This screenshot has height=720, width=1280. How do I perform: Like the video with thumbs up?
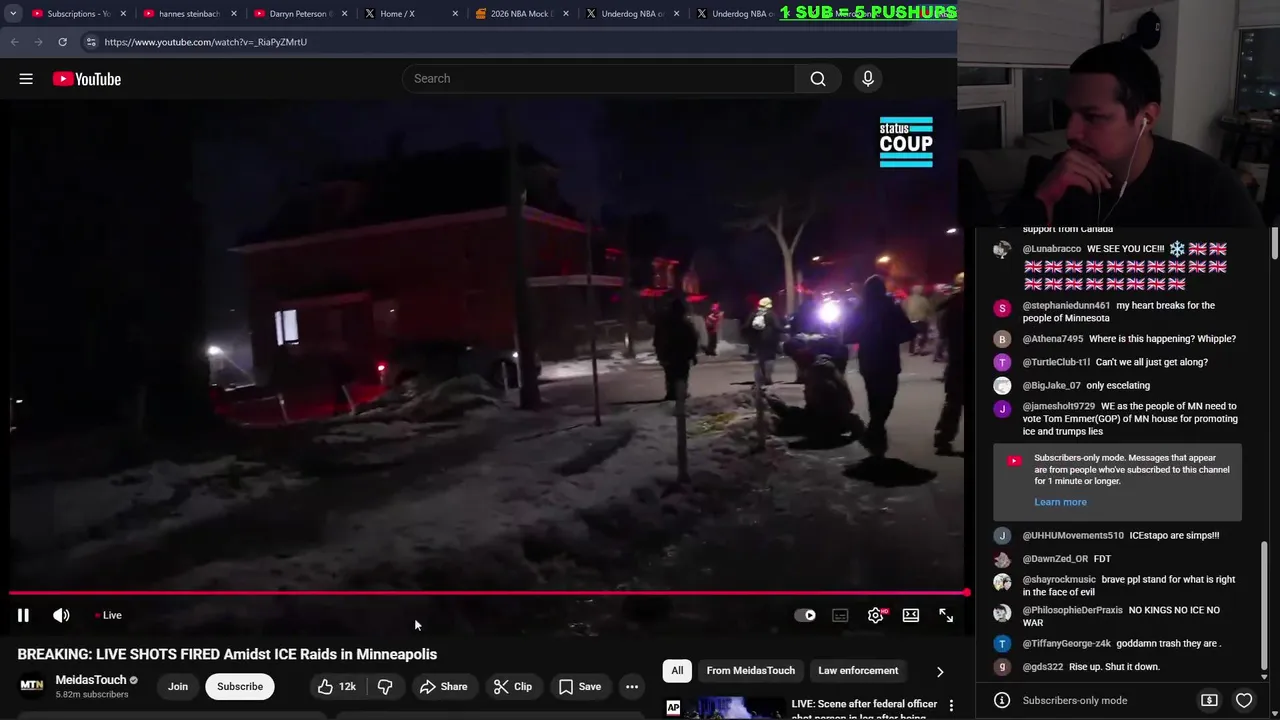tap(336, 687)
